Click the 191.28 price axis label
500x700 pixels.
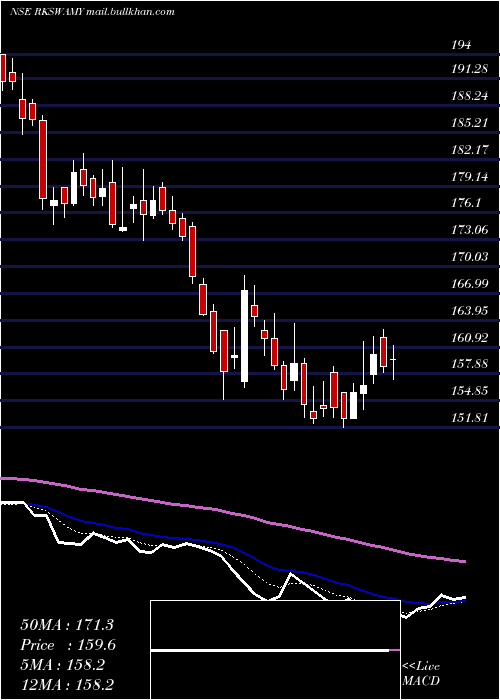469,69
